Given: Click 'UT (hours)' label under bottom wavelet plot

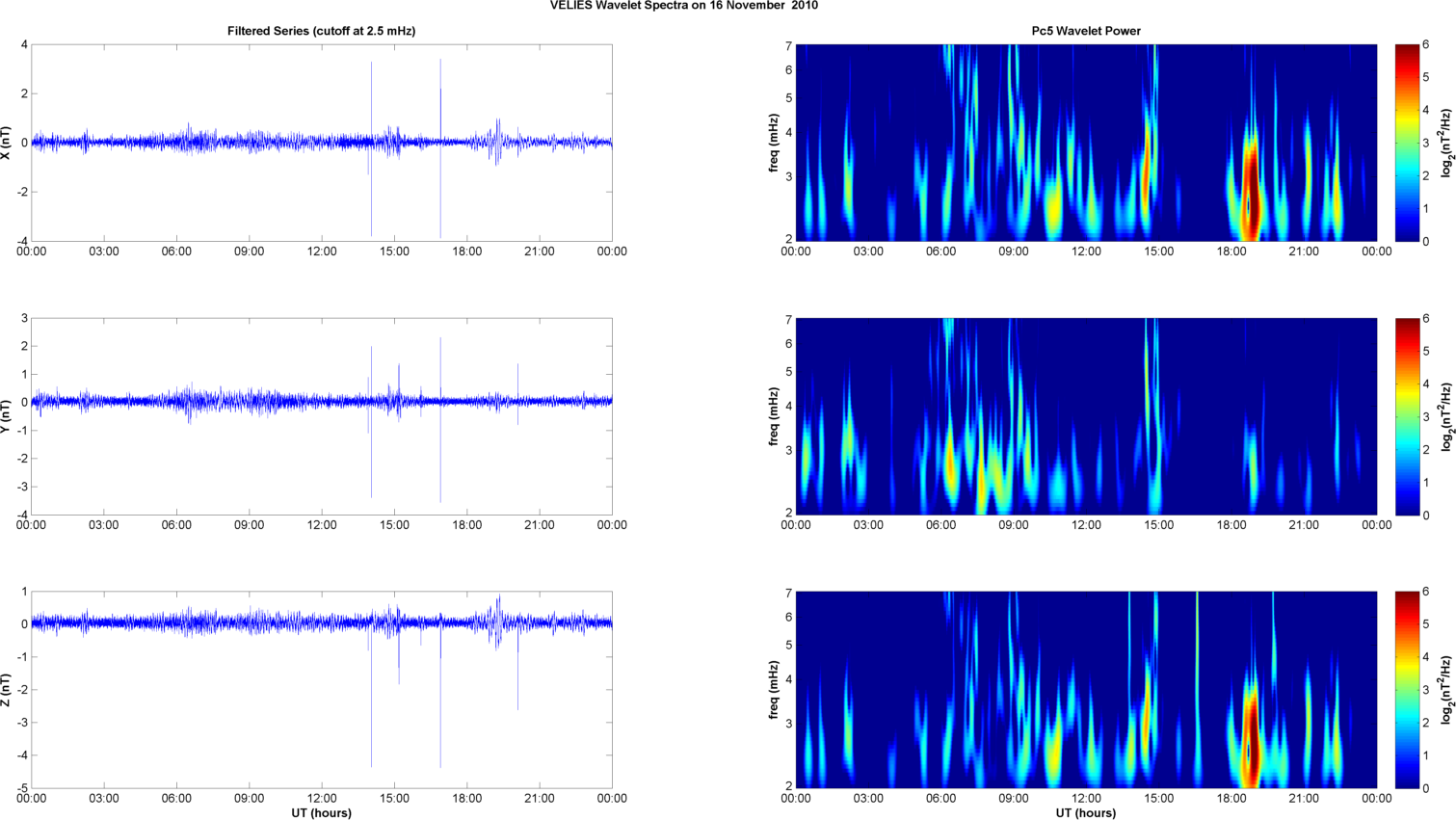Looking at the screenshot, I should [x=1086, y=813].
